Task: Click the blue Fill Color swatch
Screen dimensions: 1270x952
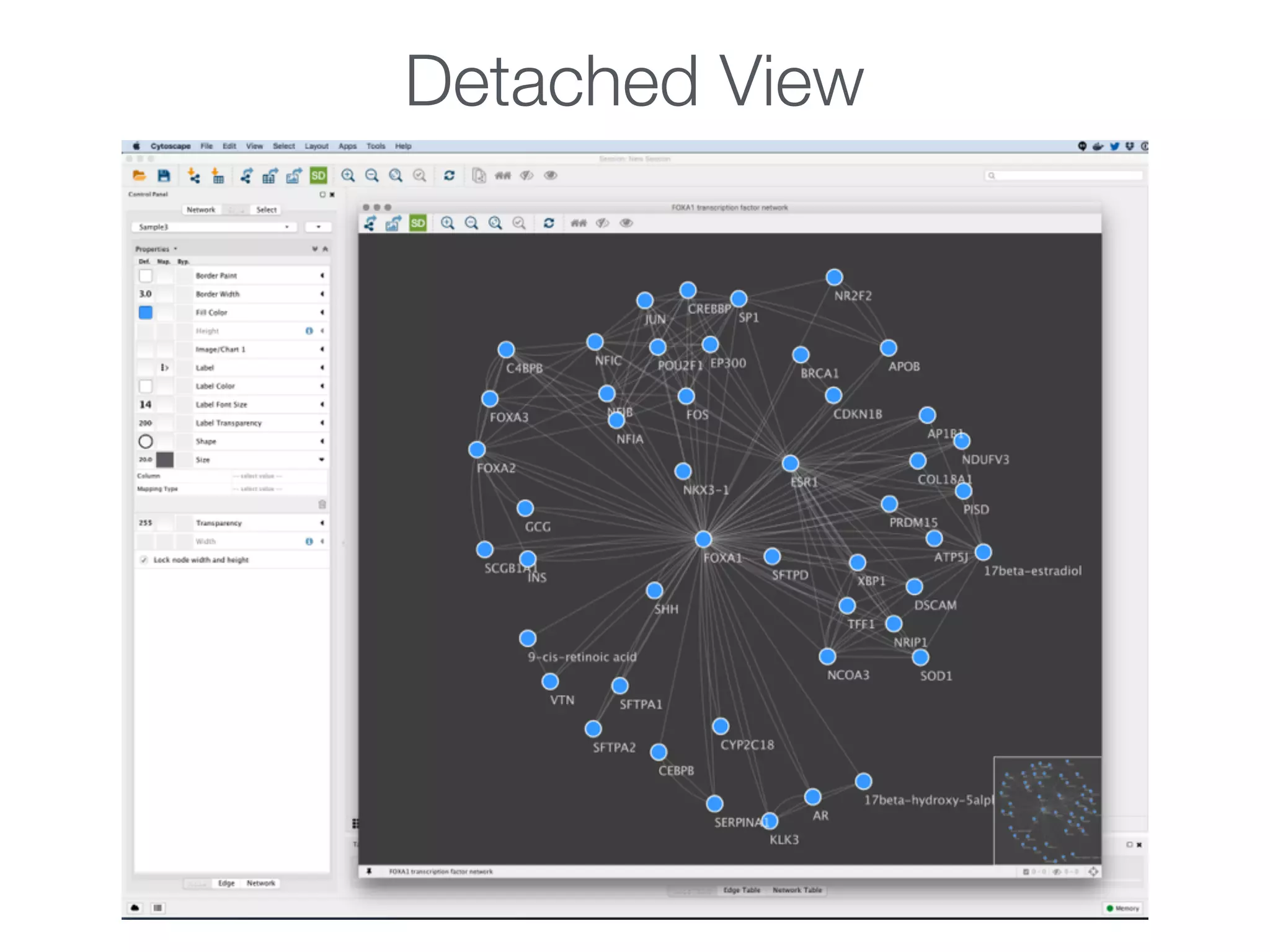Action: pyautogui.click(x=146, y=312)
